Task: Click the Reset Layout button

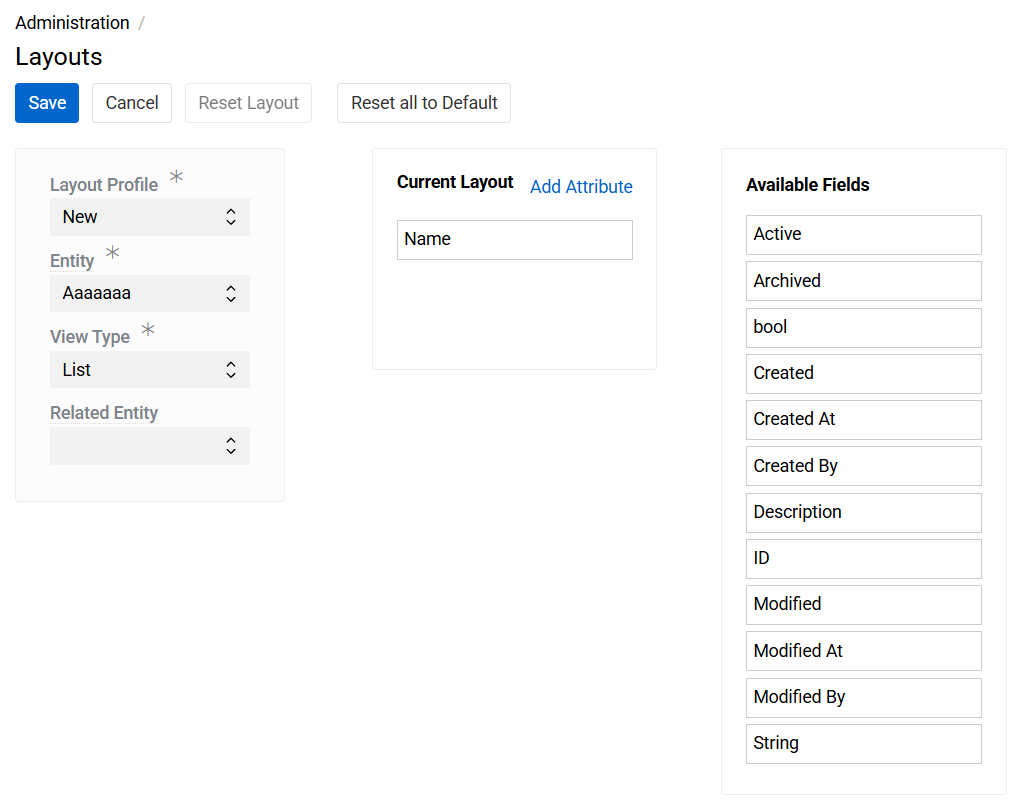Action: pyautogui.click(x=248, y=103)
